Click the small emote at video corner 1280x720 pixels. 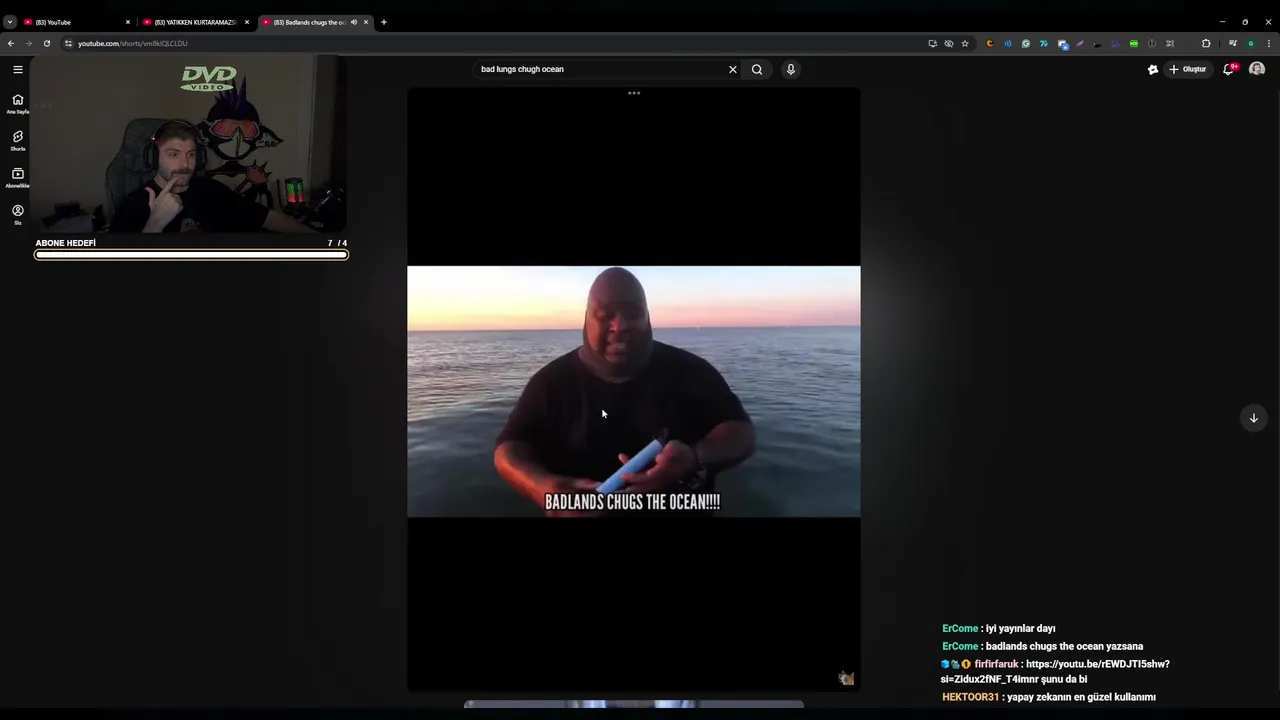click(x=846, y=678)
